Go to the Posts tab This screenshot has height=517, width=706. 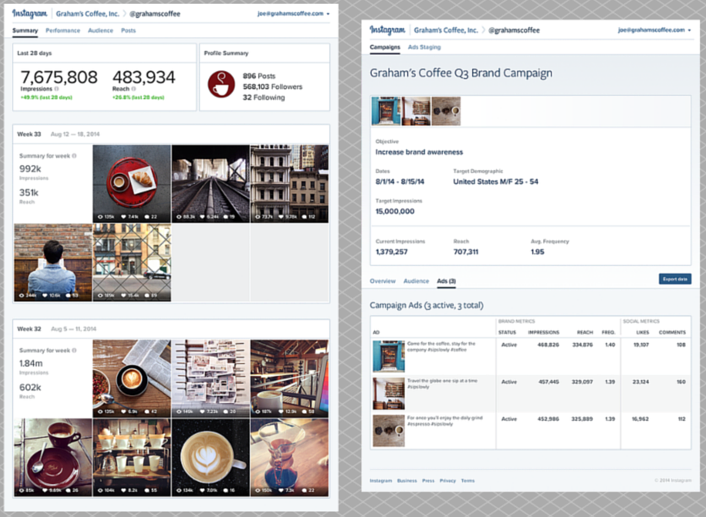[x=128, y=31]
